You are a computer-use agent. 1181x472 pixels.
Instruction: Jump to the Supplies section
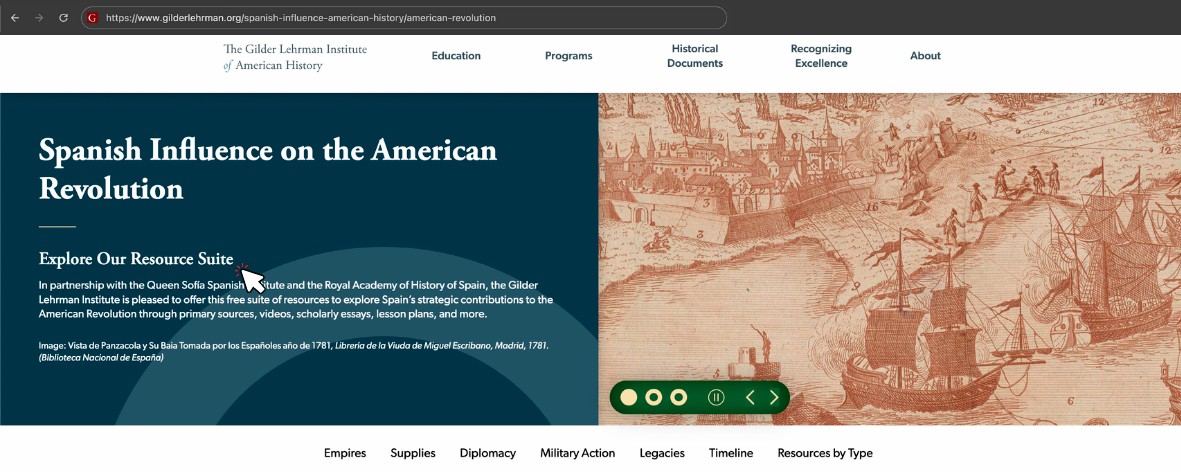[x=413, y=453]
